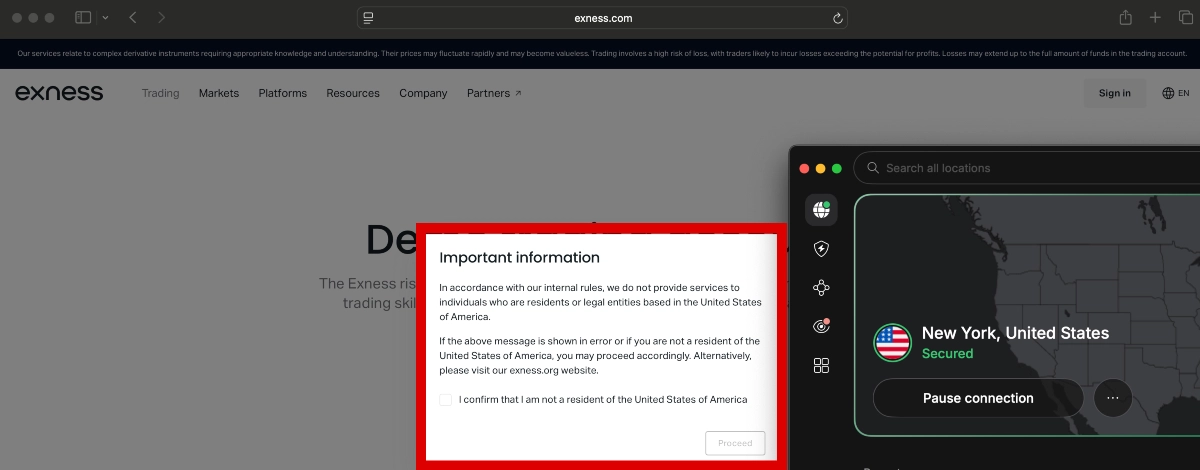Screen dimensions: 1200x470
Task: Click the Pause connection button
Action: (x=978, y=398)
